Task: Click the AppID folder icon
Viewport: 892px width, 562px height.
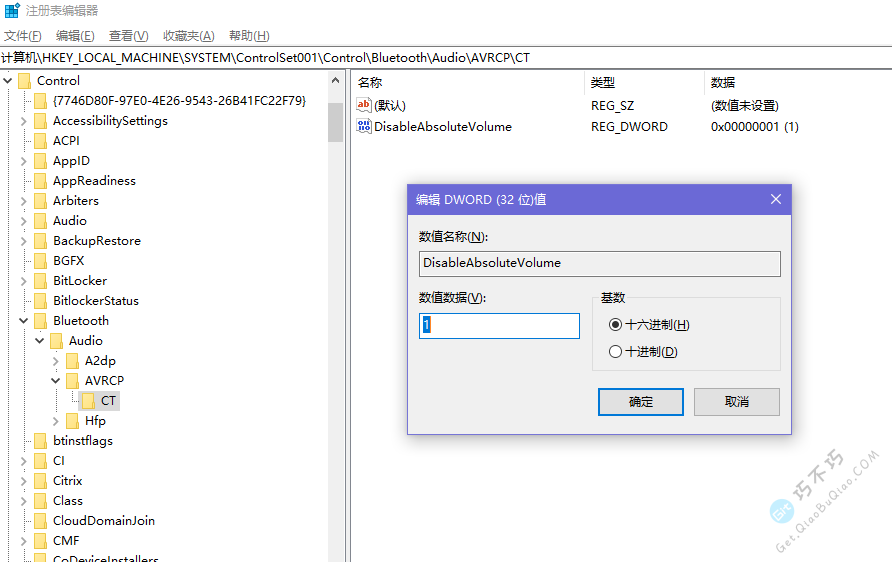Action: pos(40,161)
